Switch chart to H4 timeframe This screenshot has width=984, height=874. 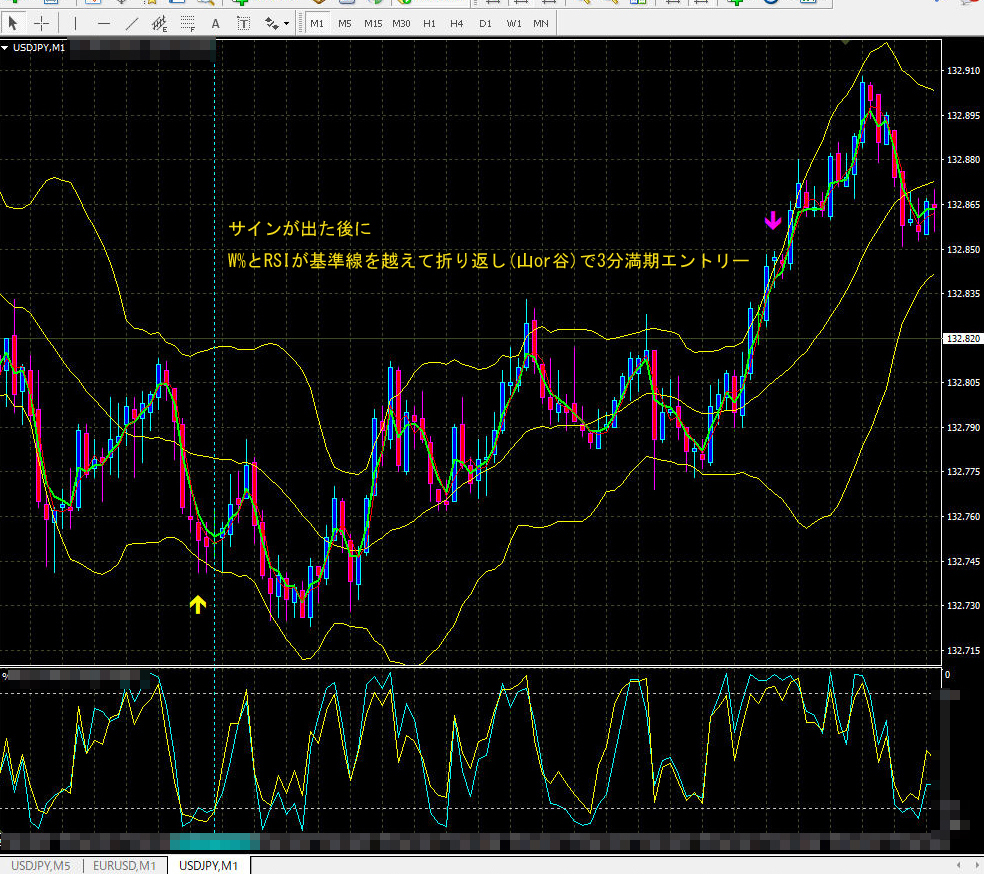(x=456, y=24)
